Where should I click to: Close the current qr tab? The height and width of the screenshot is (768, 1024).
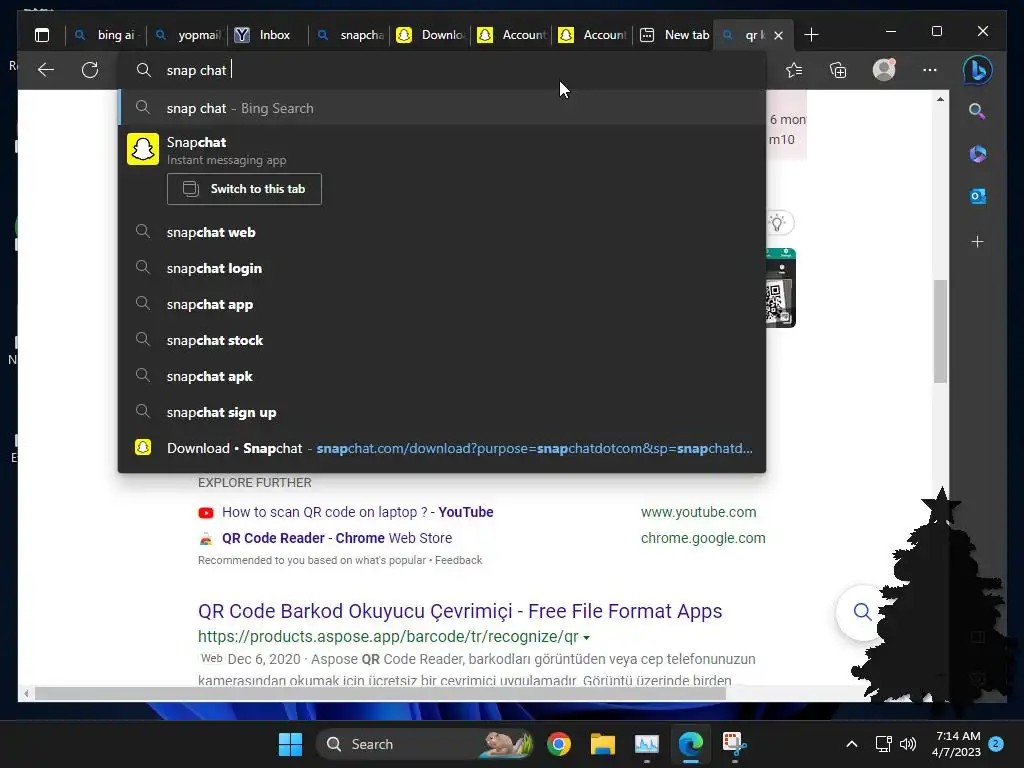tap(778, 35)
